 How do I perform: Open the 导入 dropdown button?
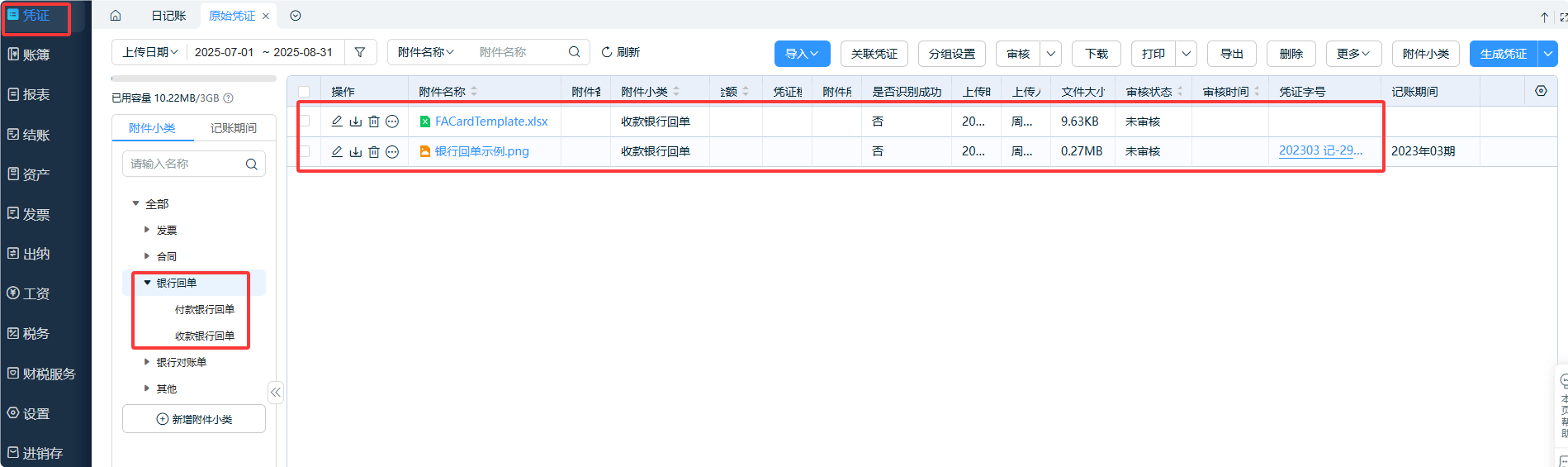coord(802,54)
